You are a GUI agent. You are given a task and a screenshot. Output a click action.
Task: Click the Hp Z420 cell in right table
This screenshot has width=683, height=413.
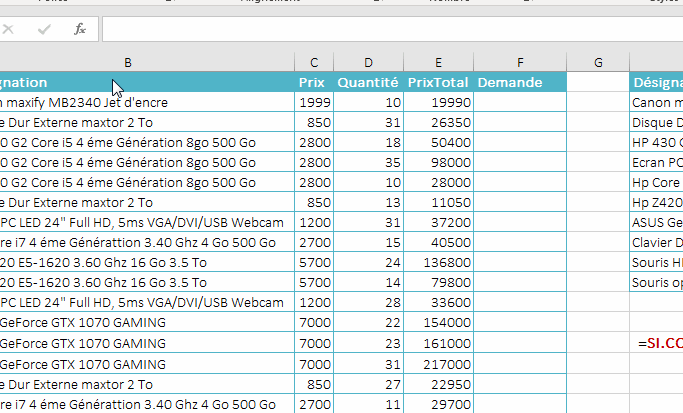pos(656,203)
